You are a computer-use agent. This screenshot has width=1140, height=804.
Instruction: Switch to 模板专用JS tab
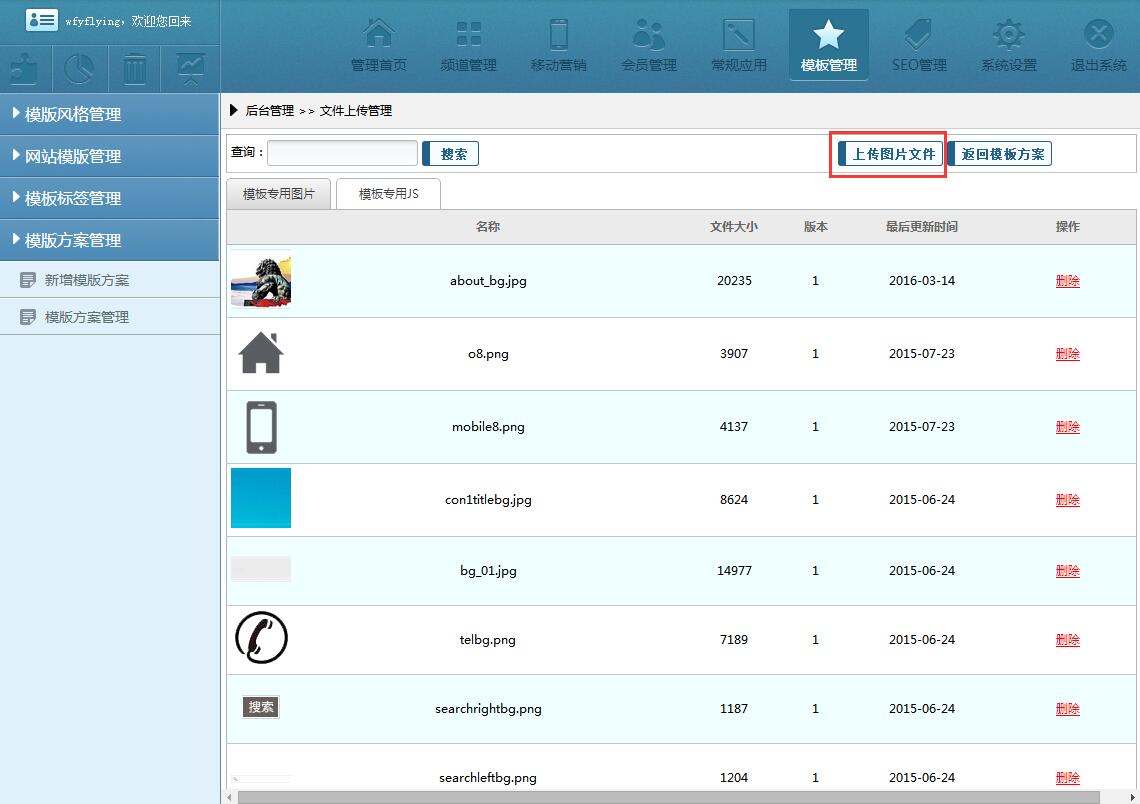pyautogui.click(x=388, y=194)
